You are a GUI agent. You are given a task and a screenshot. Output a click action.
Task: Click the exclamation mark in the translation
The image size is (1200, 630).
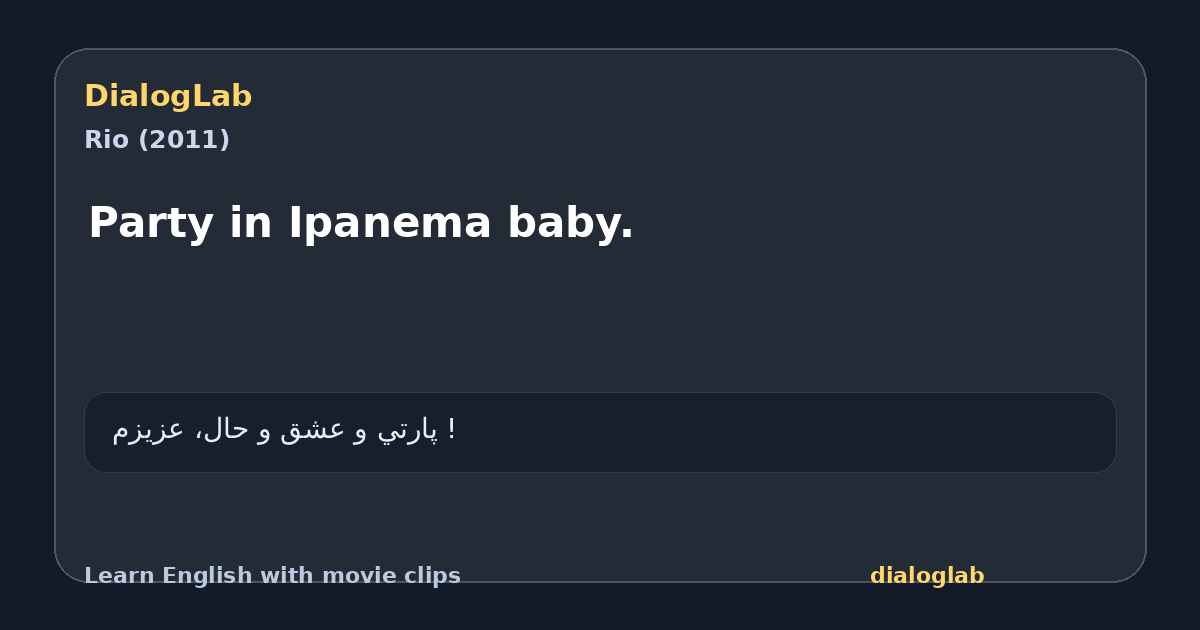click(x=452, y=429)
